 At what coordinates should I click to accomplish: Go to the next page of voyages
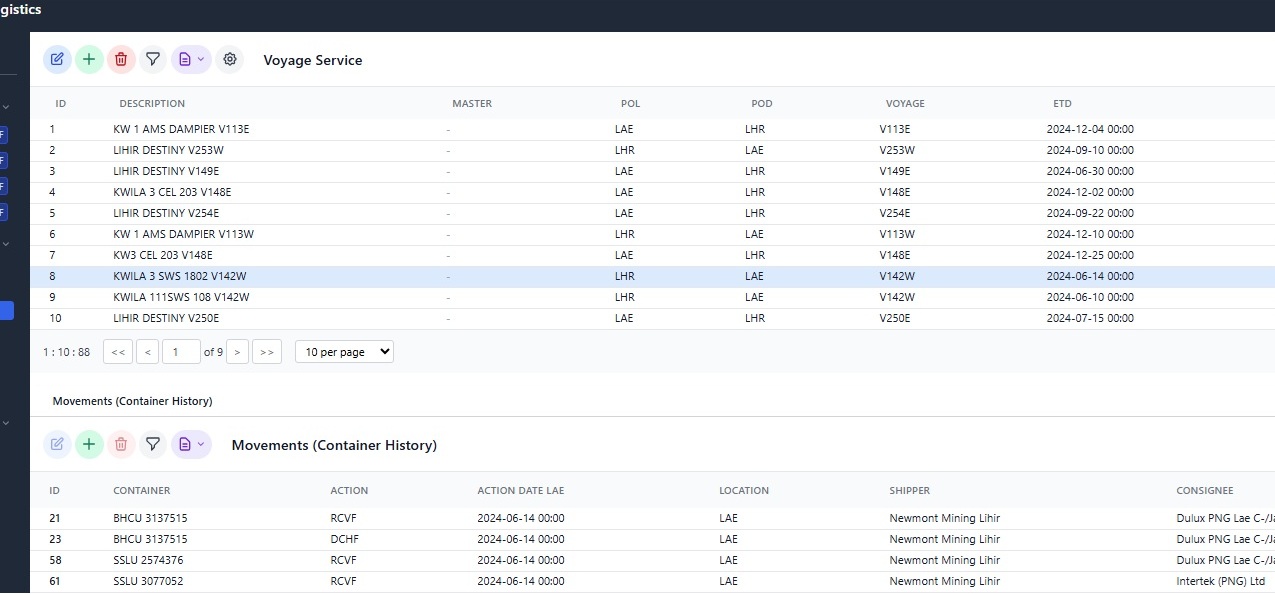coord(237,352)
